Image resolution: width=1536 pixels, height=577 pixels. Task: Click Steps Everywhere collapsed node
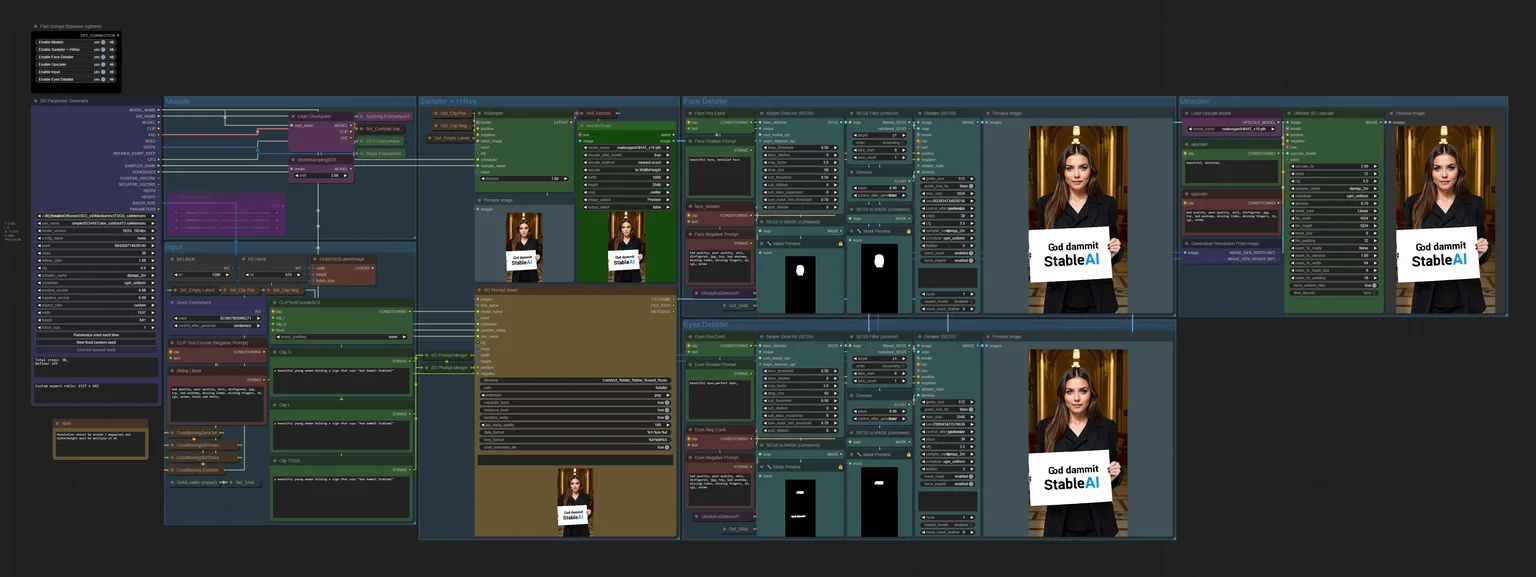380,154
